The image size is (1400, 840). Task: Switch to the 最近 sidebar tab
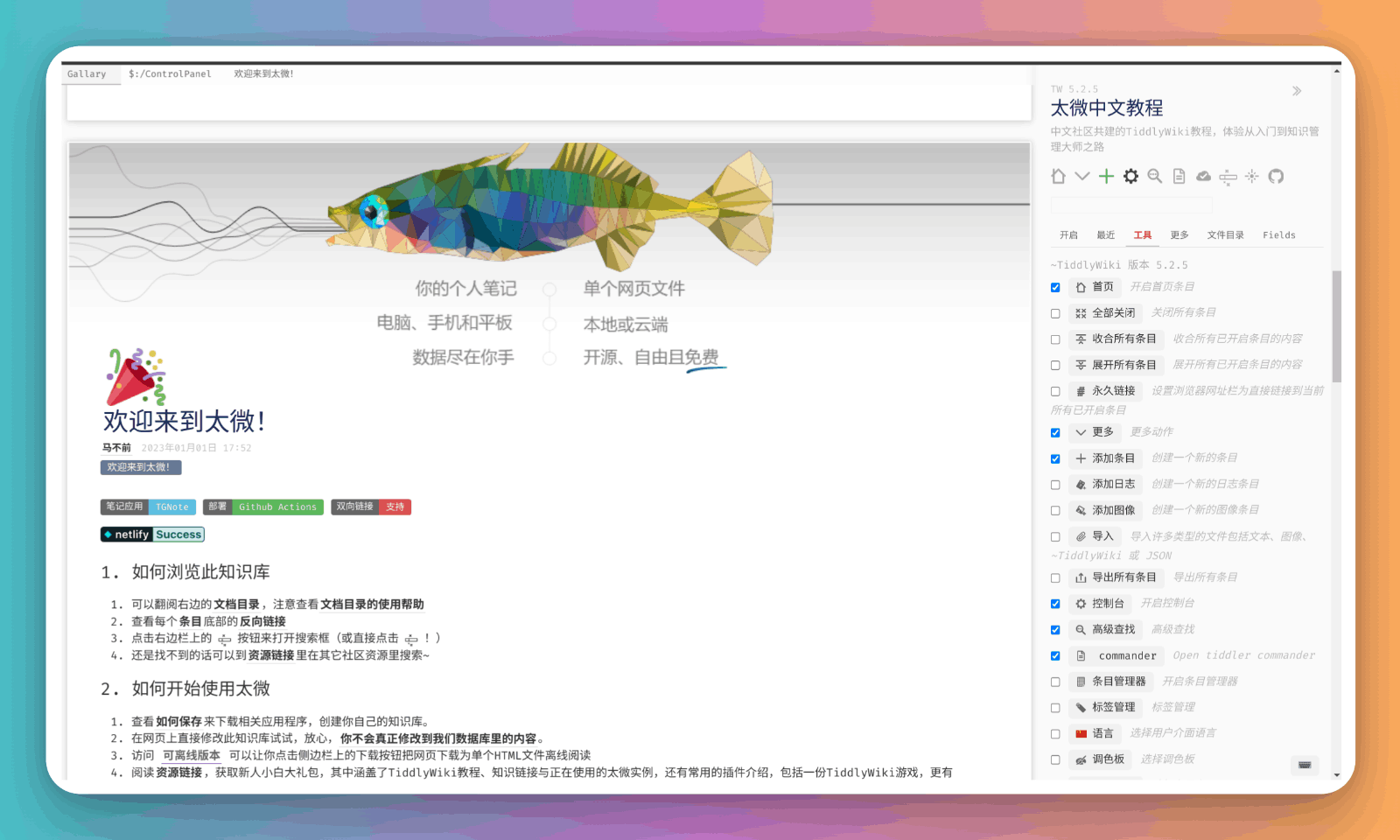click(x=1106, y=235)
